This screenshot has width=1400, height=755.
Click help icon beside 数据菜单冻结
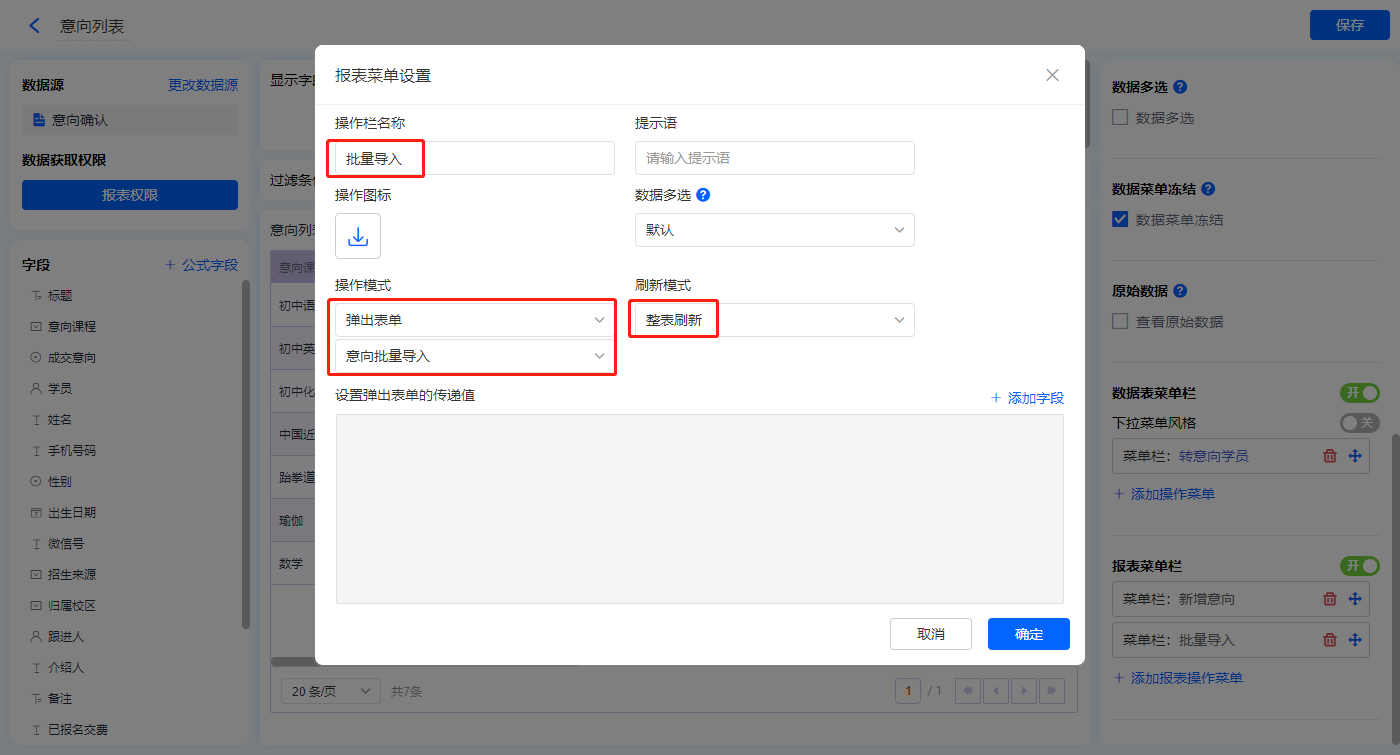point(1208,189)
